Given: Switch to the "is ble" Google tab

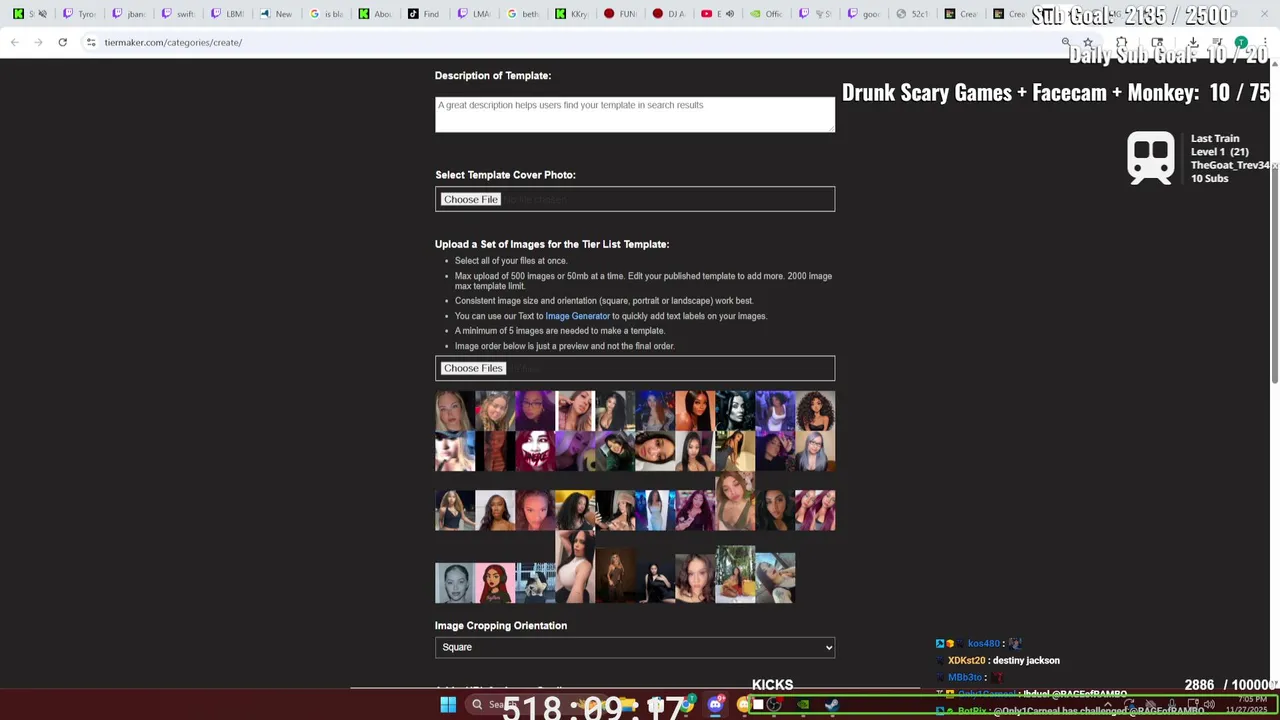Looking at the screenshot, I should tap(326, 14).
